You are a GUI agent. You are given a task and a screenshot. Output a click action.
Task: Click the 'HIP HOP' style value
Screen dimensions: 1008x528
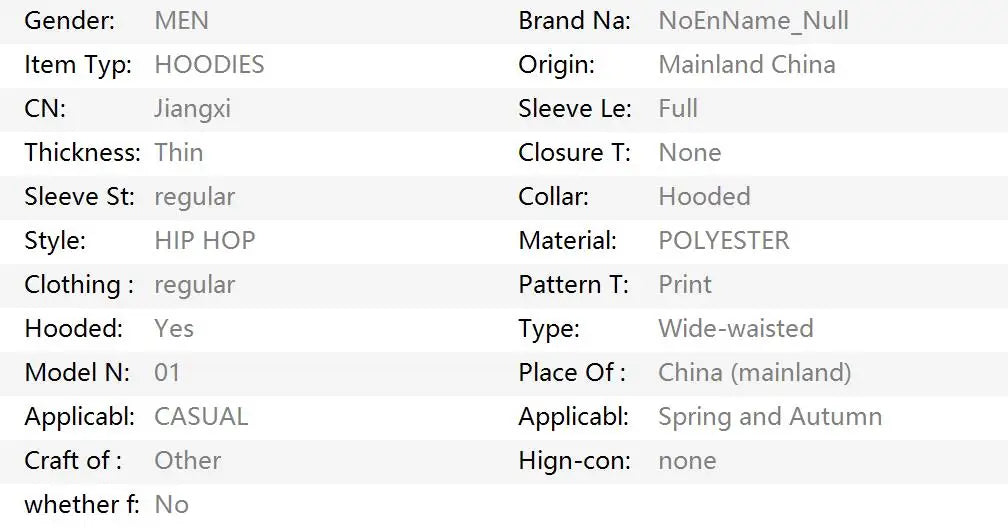[204, 241]
